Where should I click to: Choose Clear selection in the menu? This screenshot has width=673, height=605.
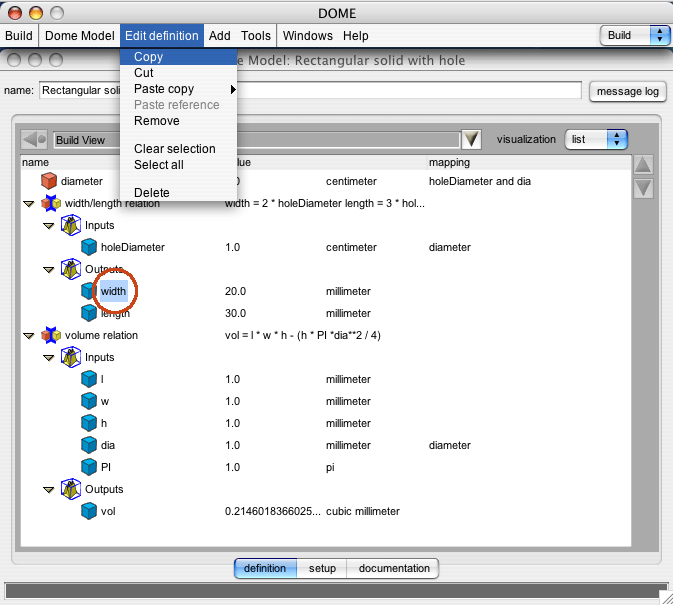(x=179, y=149)
